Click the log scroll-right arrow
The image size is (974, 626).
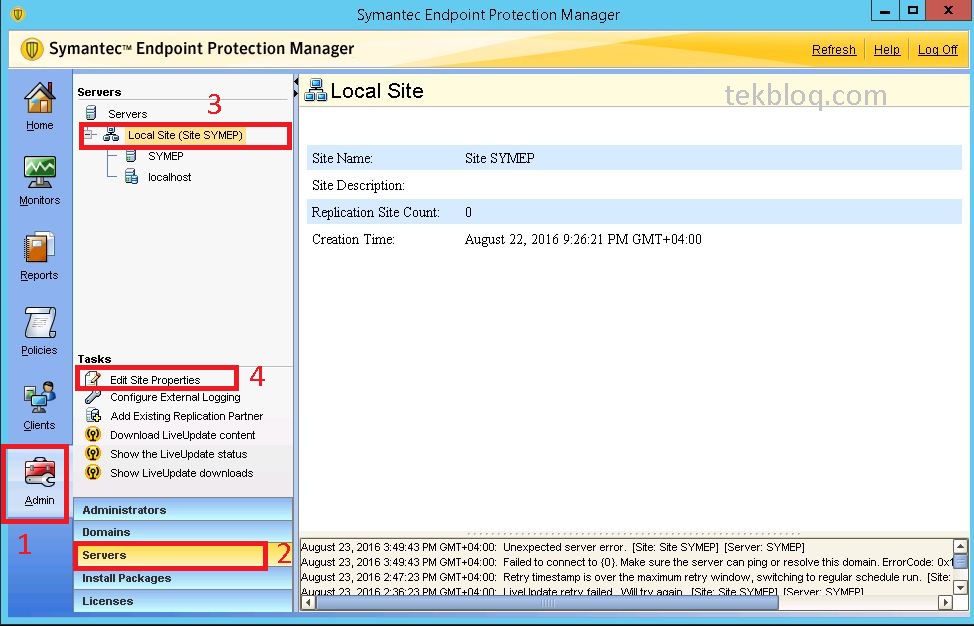click(x=945, y=602)
